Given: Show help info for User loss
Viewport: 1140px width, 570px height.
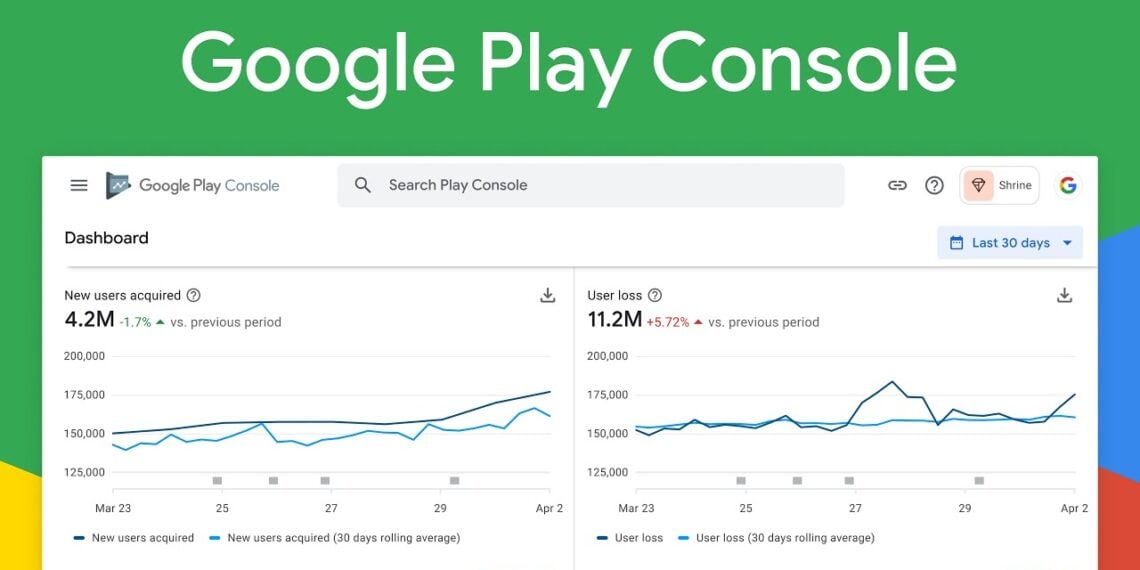Looking at the screenshot, I should click(x=655, y=295).
